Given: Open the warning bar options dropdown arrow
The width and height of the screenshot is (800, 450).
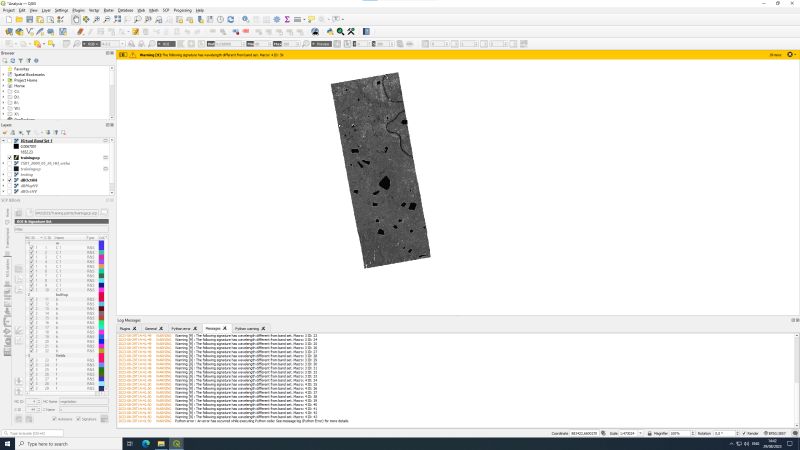Looking at the screenshot, I should [795, 55].
